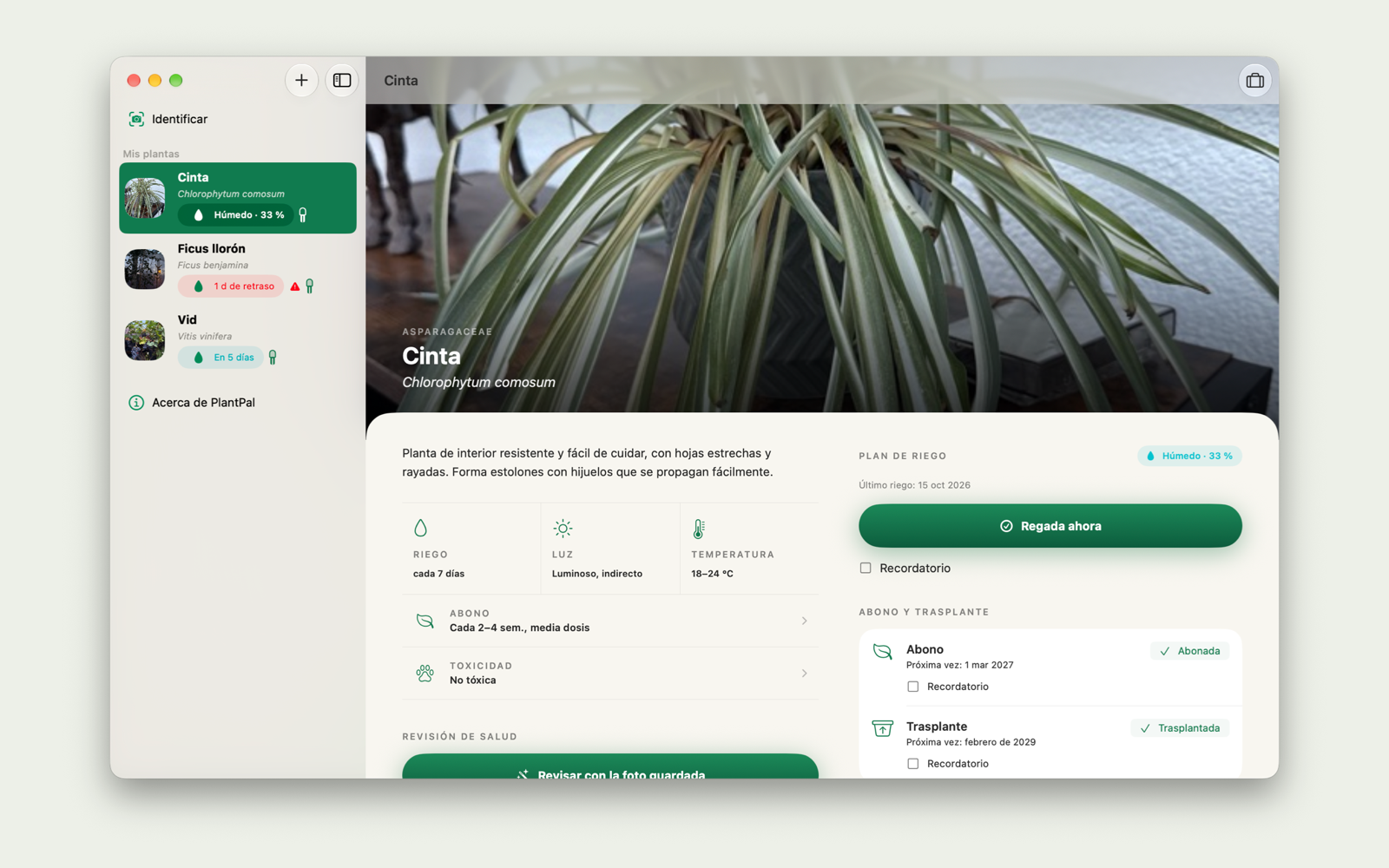Toggle the sidebar panel button
This screenshot has width=1389, height=868.
pos(342,81)
